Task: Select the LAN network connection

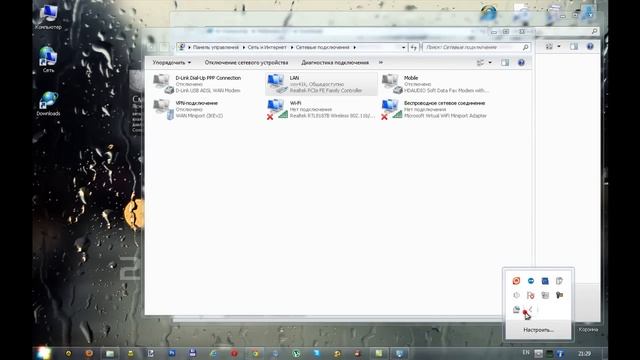Action: click(x=321, y=84)
